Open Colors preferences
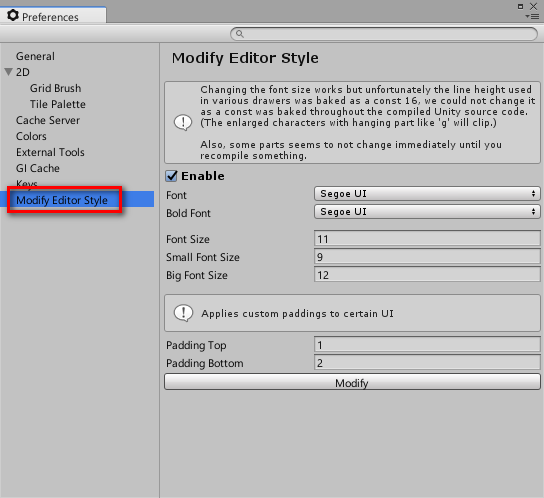The height and width of the screenshot is (498, 544). pos(31,136)
